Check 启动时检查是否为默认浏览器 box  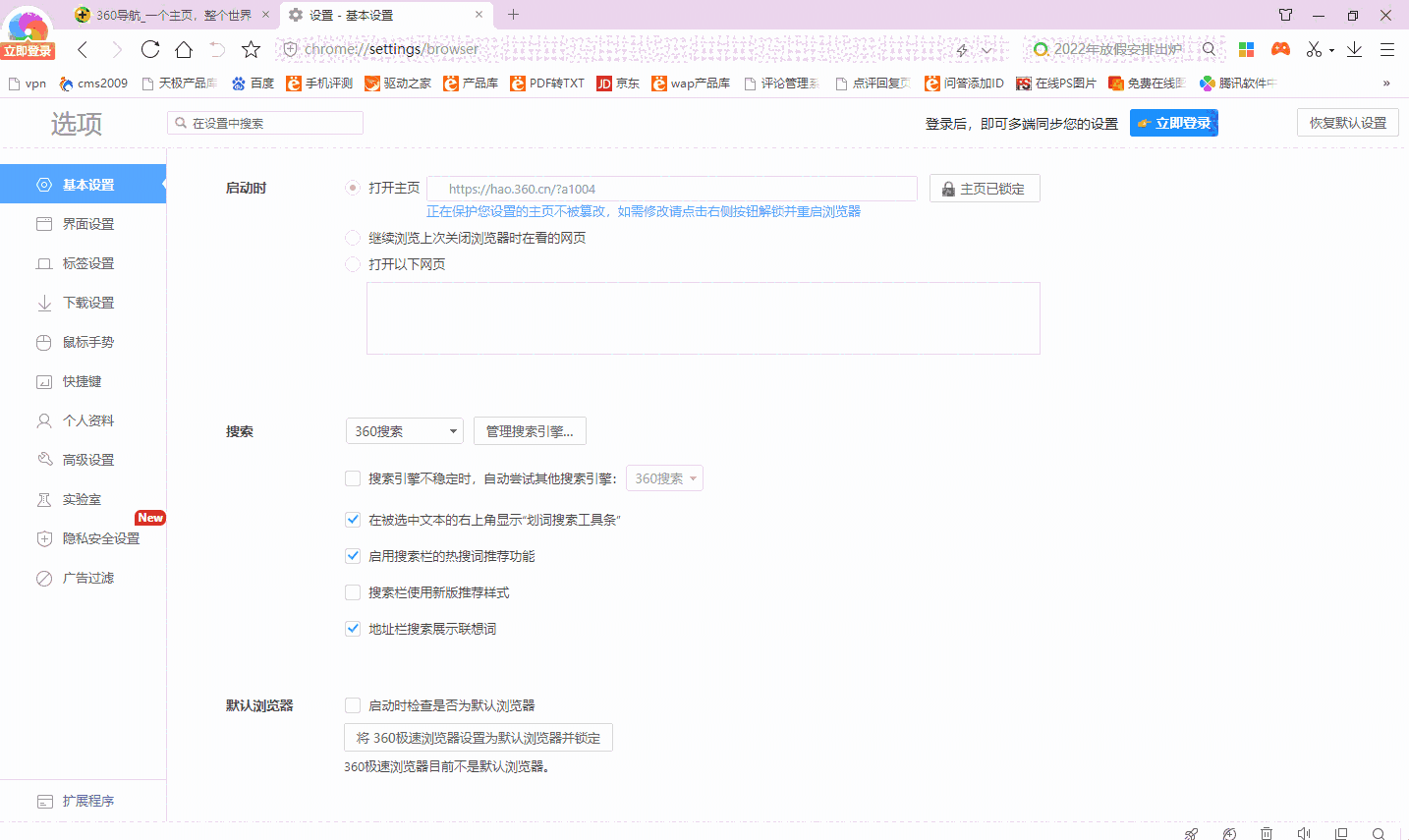pyautogui.click(x=353, y=705)
